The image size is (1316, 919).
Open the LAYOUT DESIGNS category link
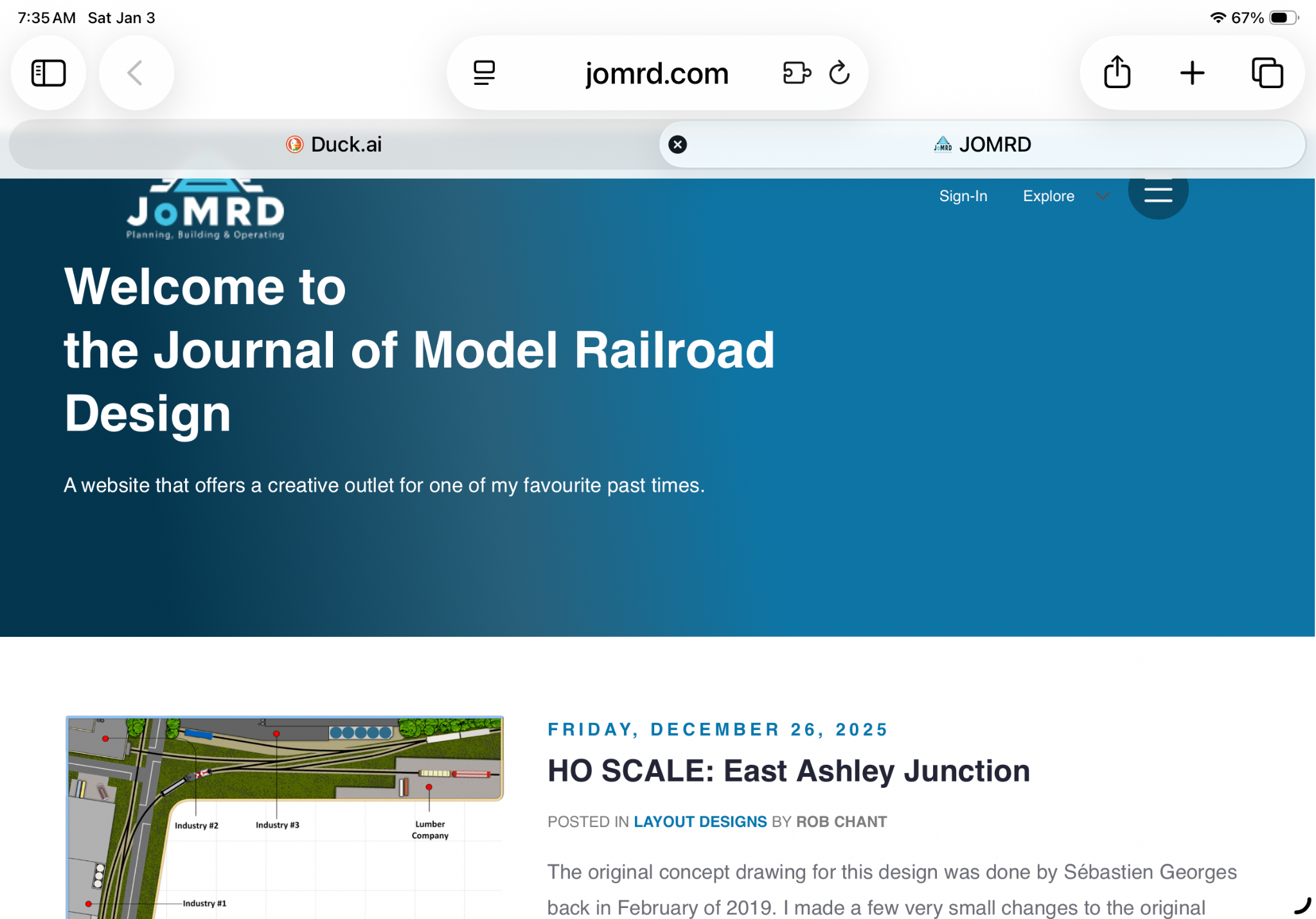click(700, 821)
